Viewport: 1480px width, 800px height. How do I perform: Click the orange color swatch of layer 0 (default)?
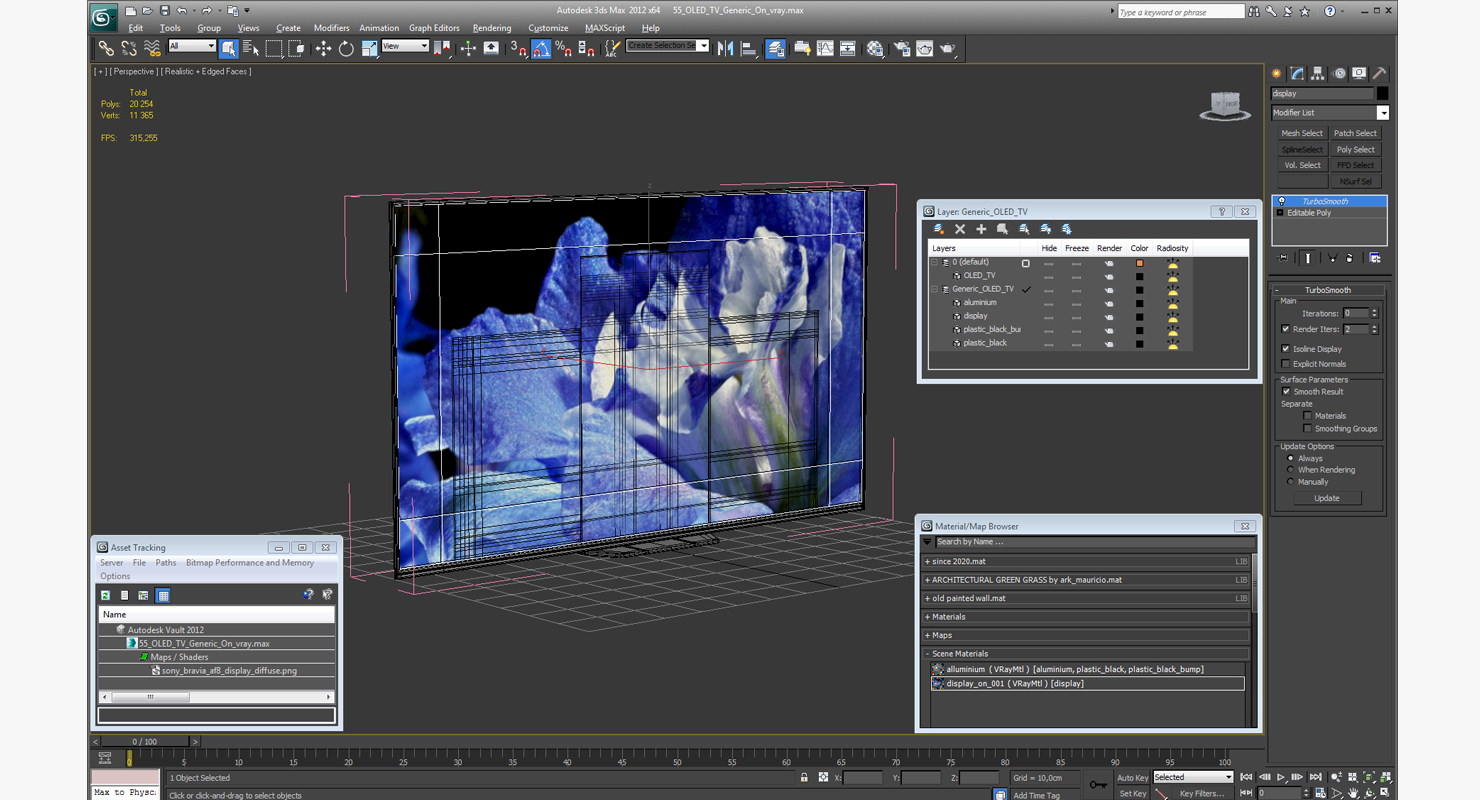(1139, 263)
